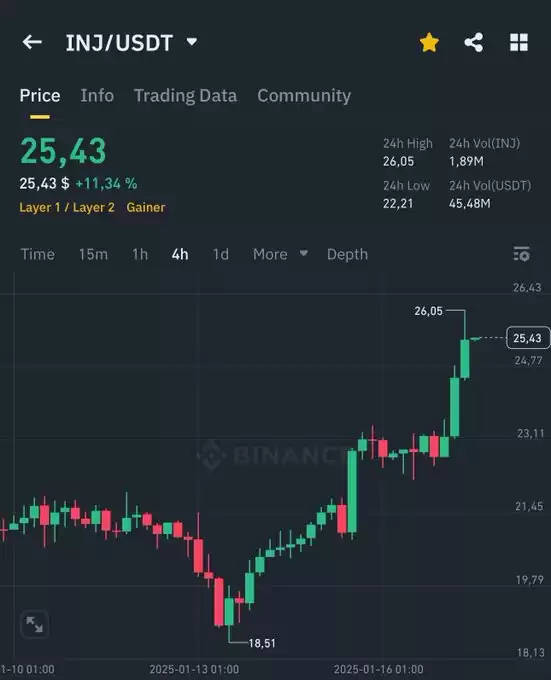The image size is (551, 680).
Task: Tap the fullscreen expand chart icon
Action: (x=35, y=624)
